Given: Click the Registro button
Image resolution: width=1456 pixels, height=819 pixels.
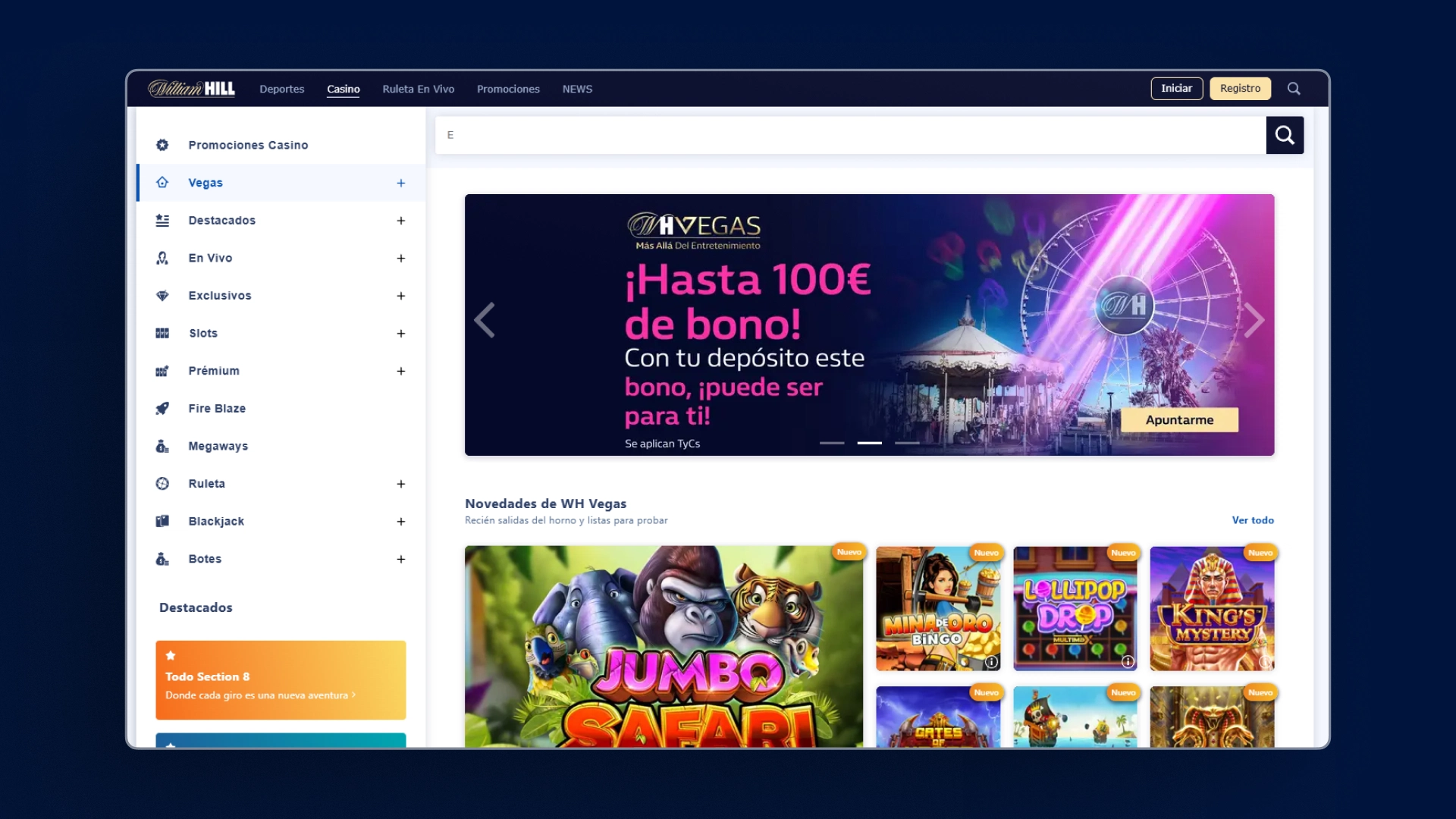Looking at the screenshot, I should tap(1240, 89).
